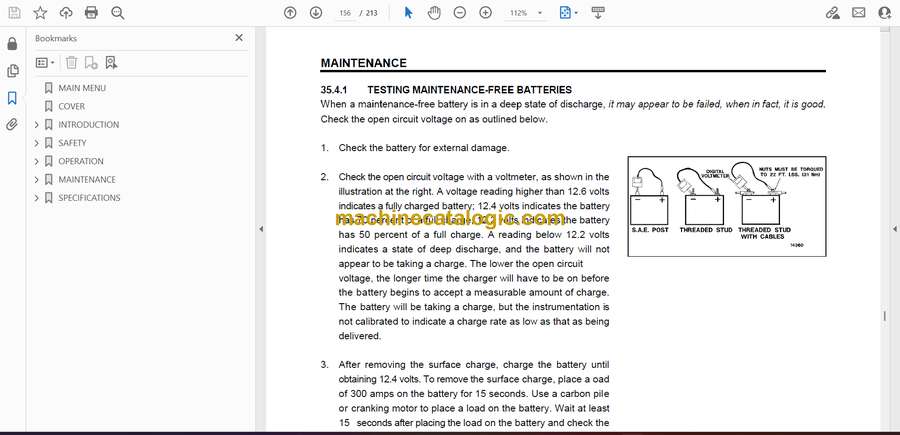Go to the previous page with the up arrow
900x435 pixels.
pyautogui.click(x=290, y=13)
